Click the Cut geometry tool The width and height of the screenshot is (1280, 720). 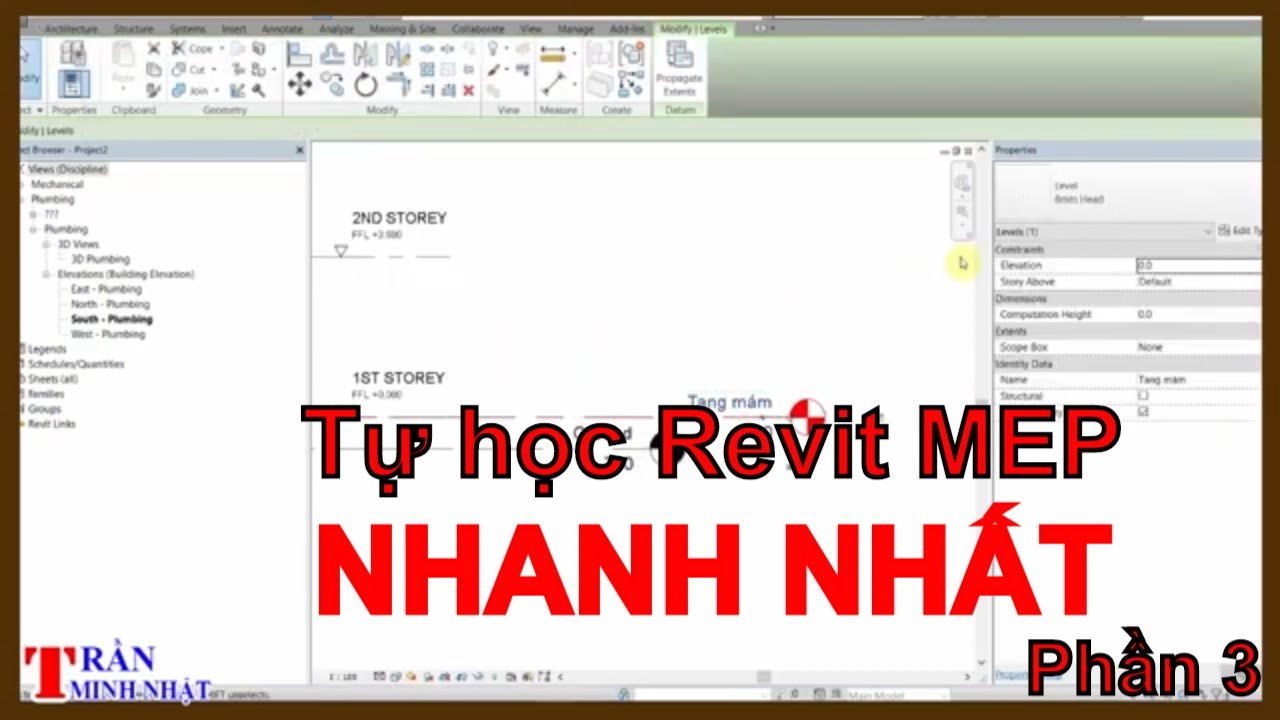tap(189, 69)
